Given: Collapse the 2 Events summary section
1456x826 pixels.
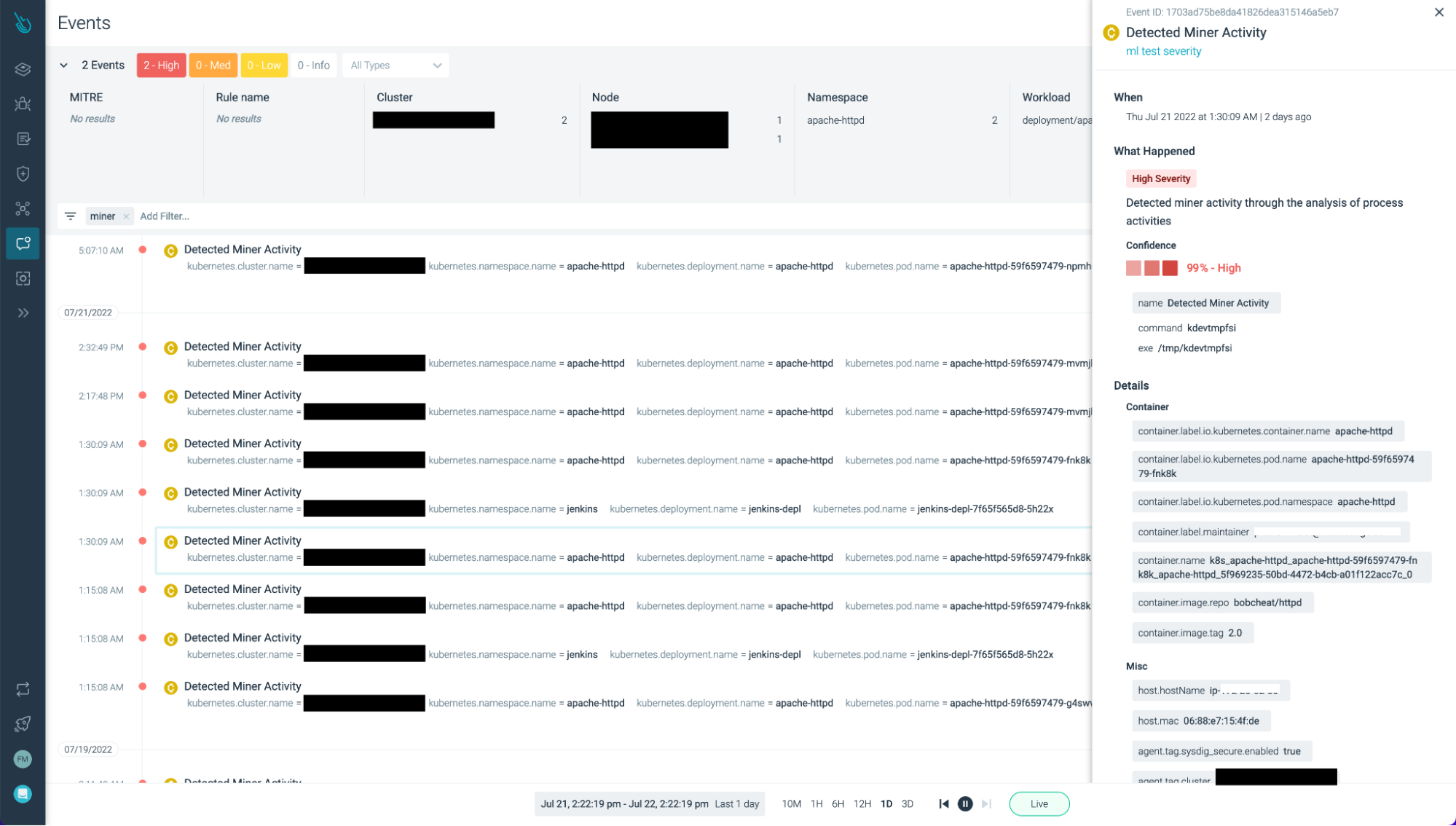Looking at the screenshot, I should pyautogui.click(x=64, y=65).
